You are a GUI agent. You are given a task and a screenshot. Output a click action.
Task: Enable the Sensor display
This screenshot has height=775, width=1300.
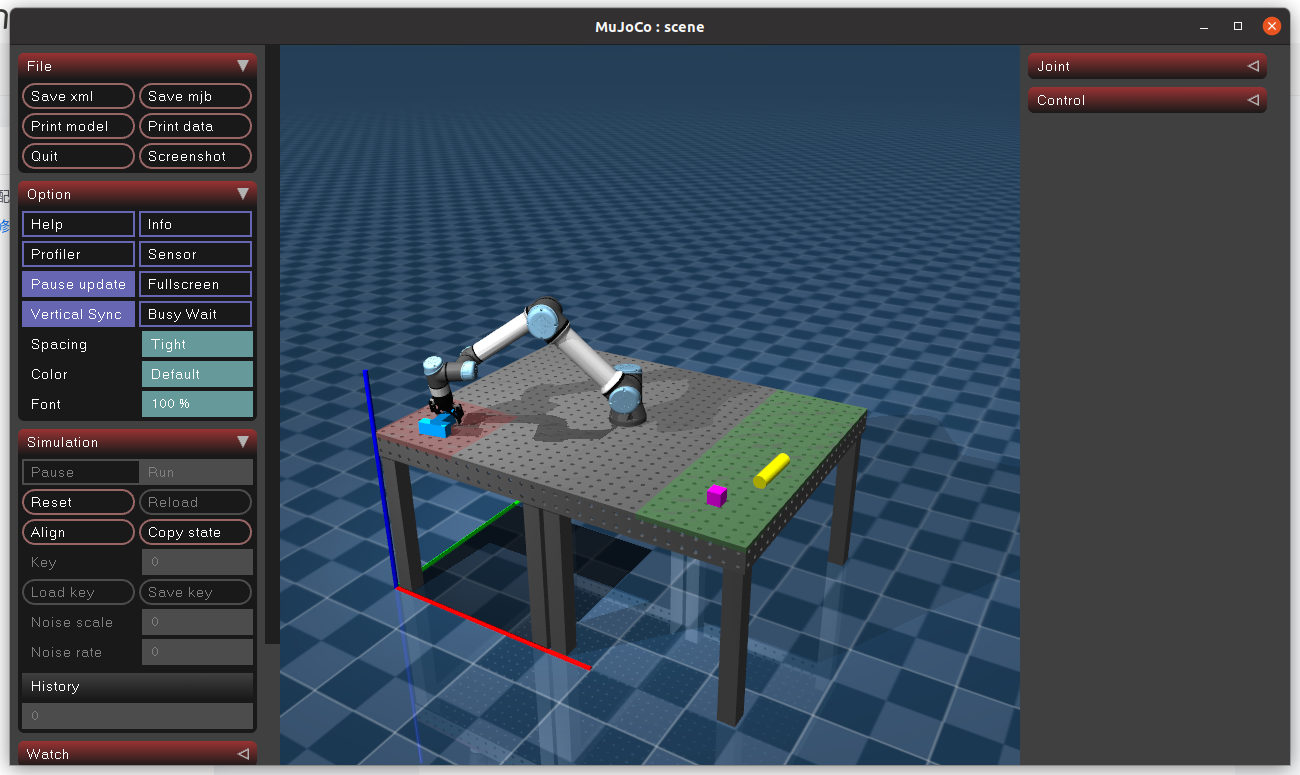(195, 254)
